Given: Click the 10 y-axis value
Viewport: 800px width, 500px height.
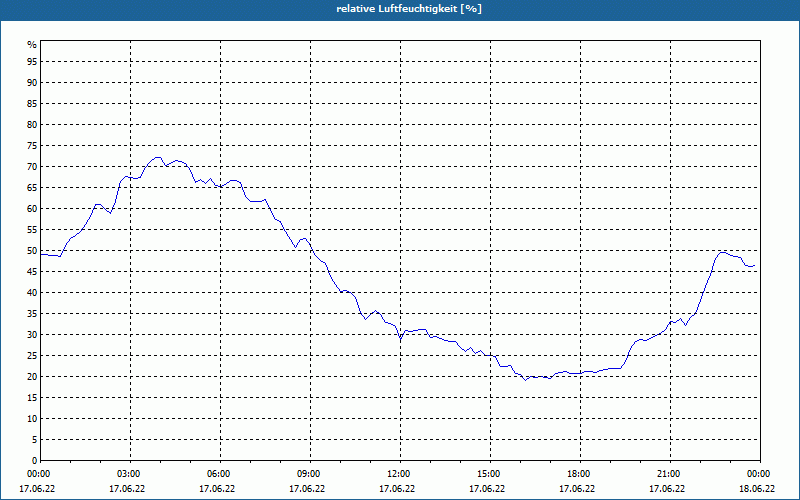Looking at the screenshot, I should tap(32, 419).
